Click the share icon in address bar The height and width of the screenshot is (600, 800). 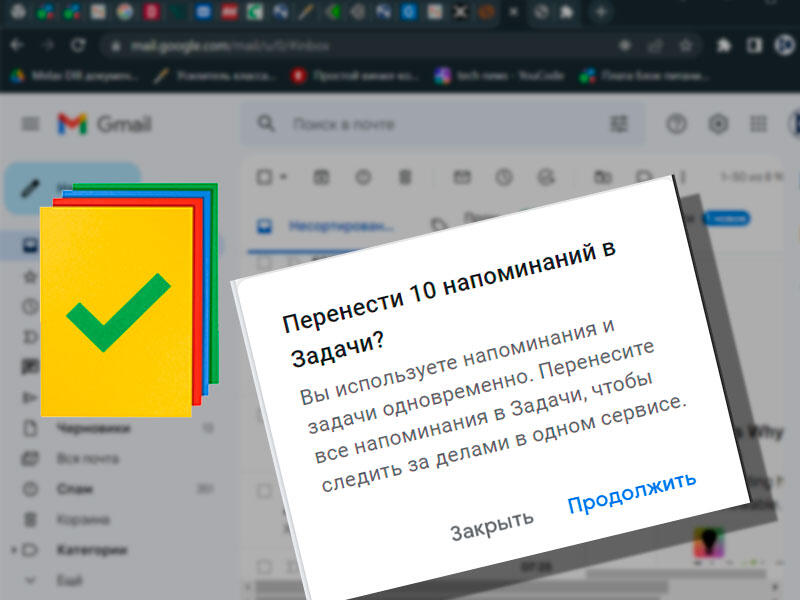tap(655, 46)
